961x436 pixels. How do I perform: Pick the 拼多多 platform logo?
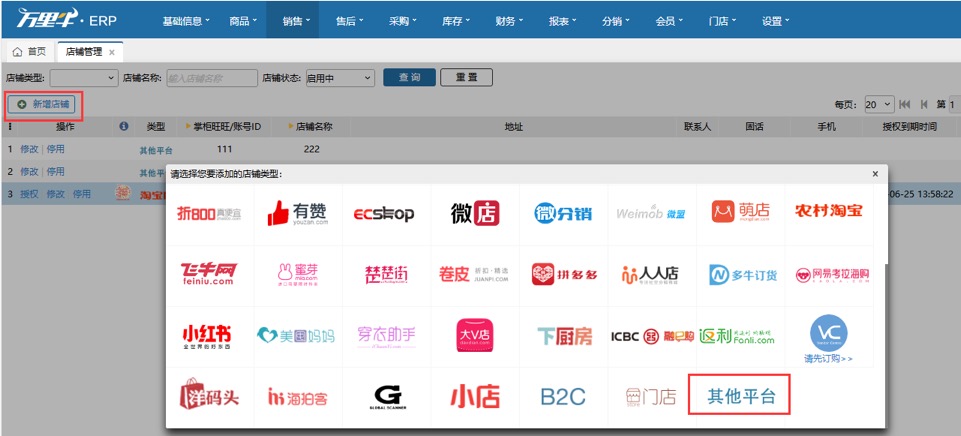pyautogui.click(x=564, y=274)
